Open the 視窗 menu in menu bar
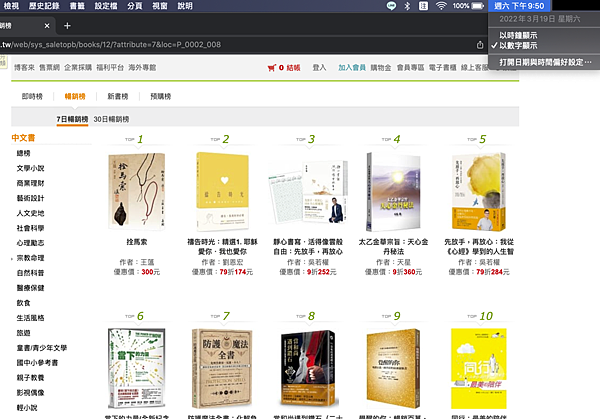The width and height of the screenshot is (600, 419). click(x=160, y=6)
